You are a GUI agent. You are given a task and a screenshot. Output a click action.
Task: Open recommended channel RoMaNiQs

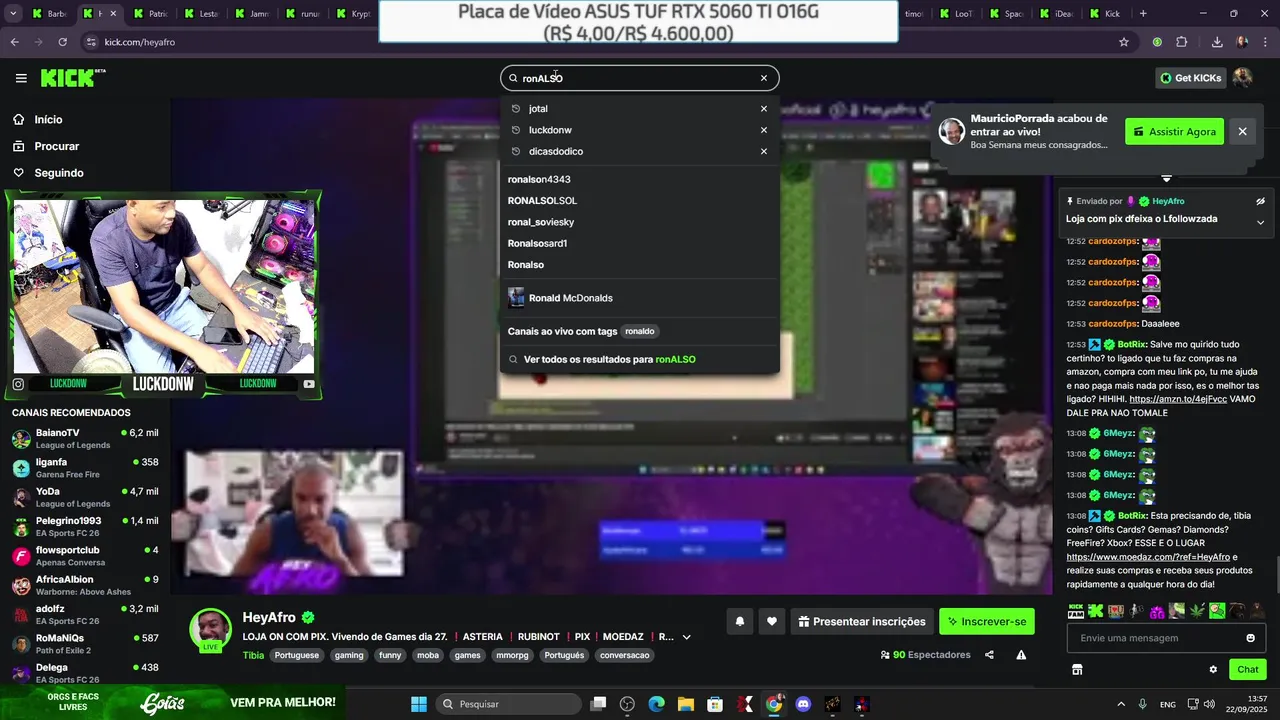85,644
